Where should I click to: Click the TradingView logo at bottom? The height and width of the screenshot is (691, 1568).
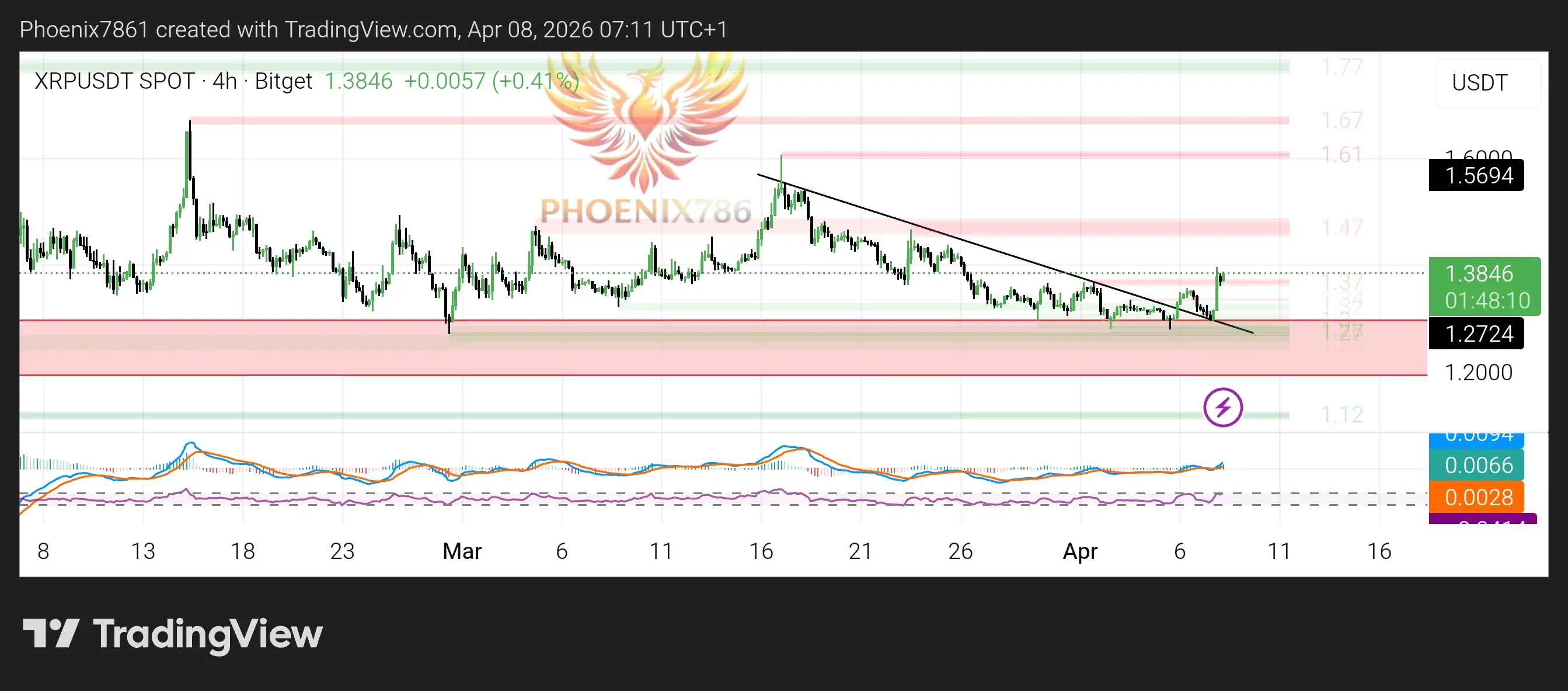coord(172,634)
